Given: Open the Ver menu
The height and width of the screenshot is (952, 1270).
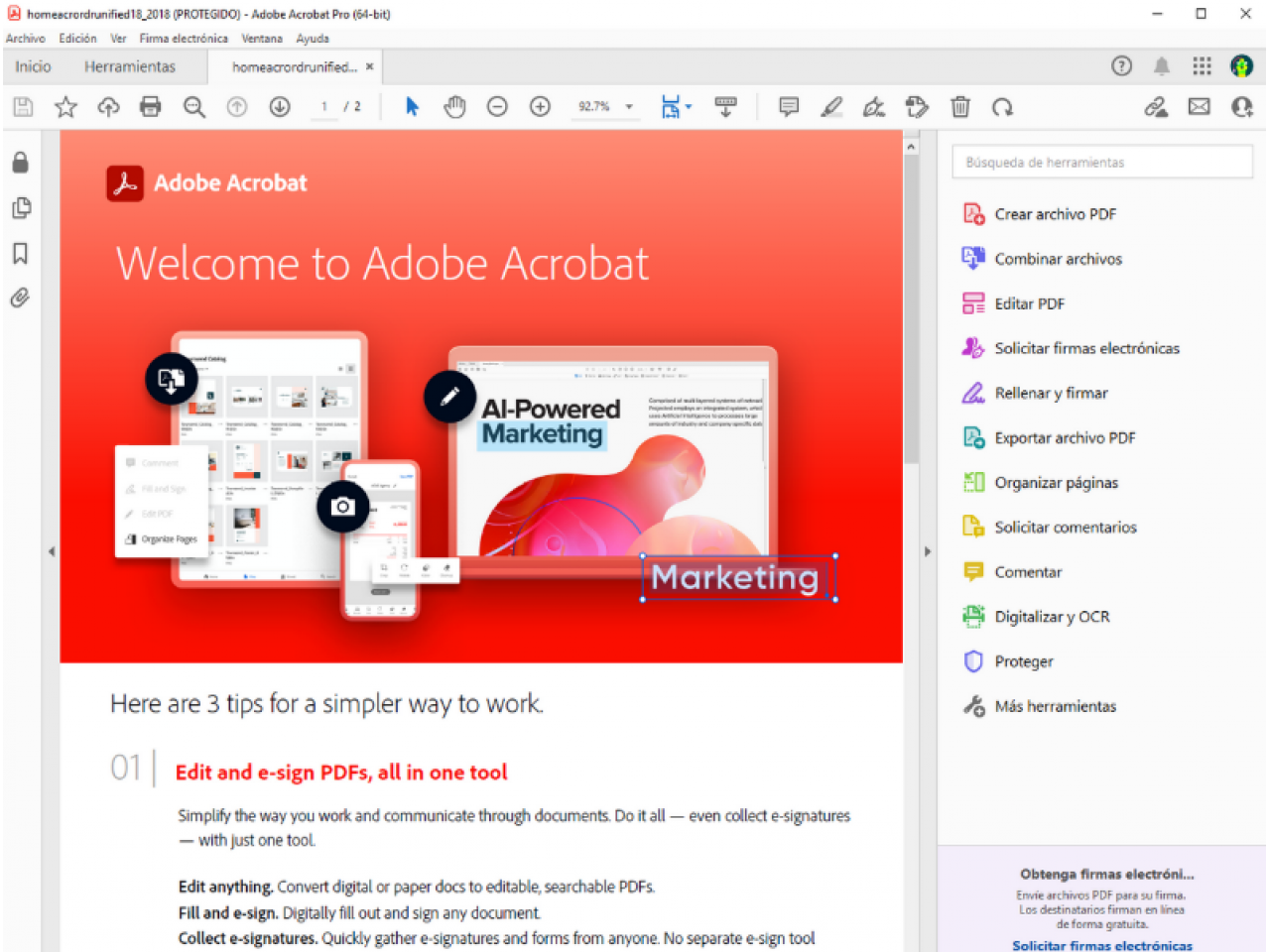Looking at the screenshot, I should click(x=118, y=39).
